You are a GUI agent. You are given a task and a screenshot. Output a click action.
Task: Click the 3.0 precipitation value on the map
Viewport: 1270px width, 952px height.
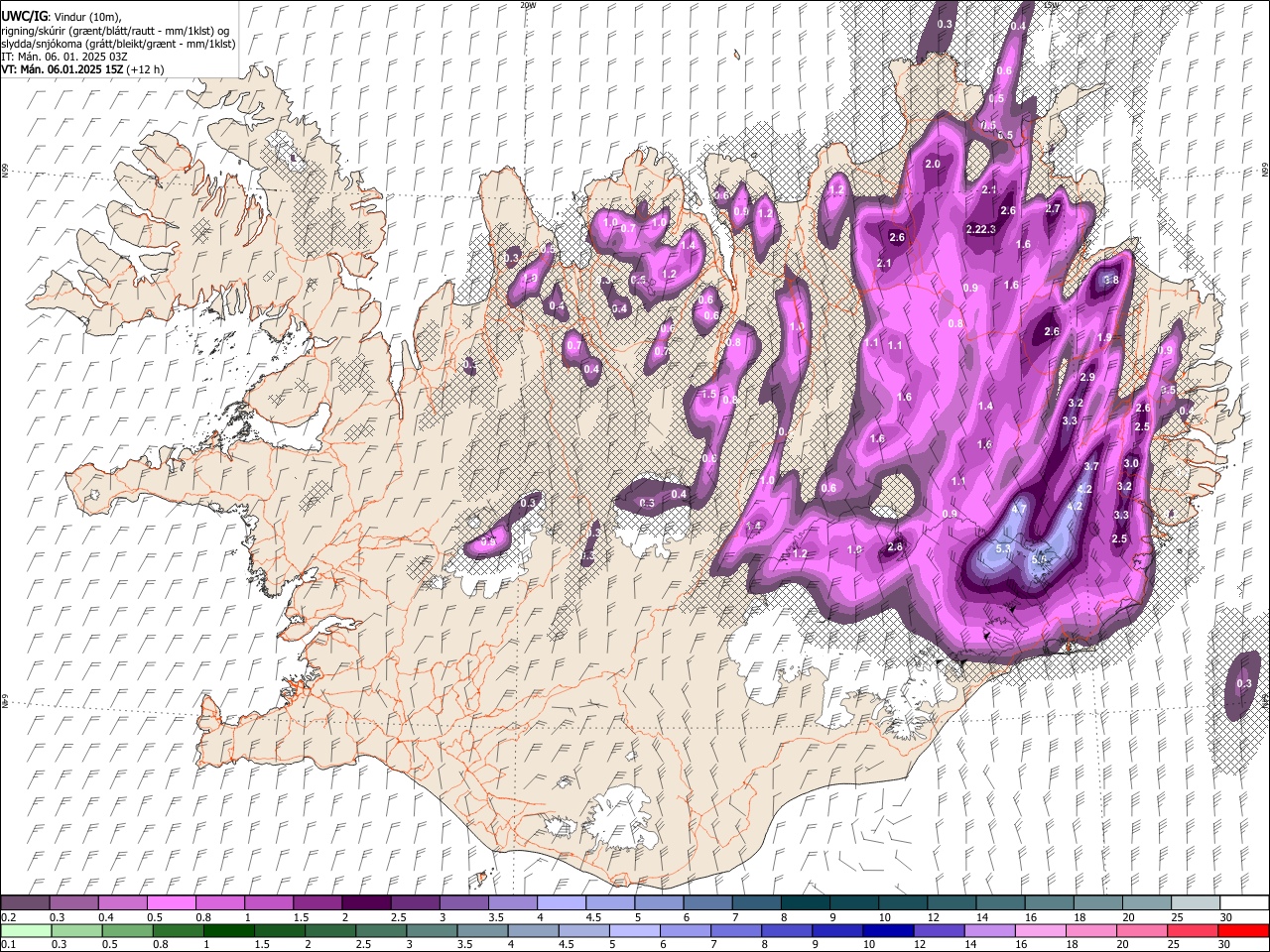(x=1131, y=463)
